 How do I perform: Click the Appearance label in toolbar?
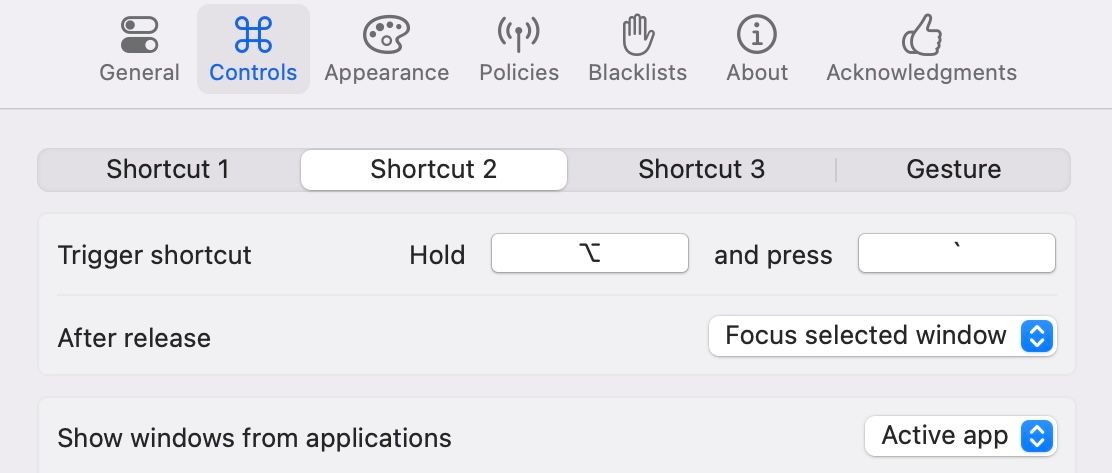pos(386,73)
